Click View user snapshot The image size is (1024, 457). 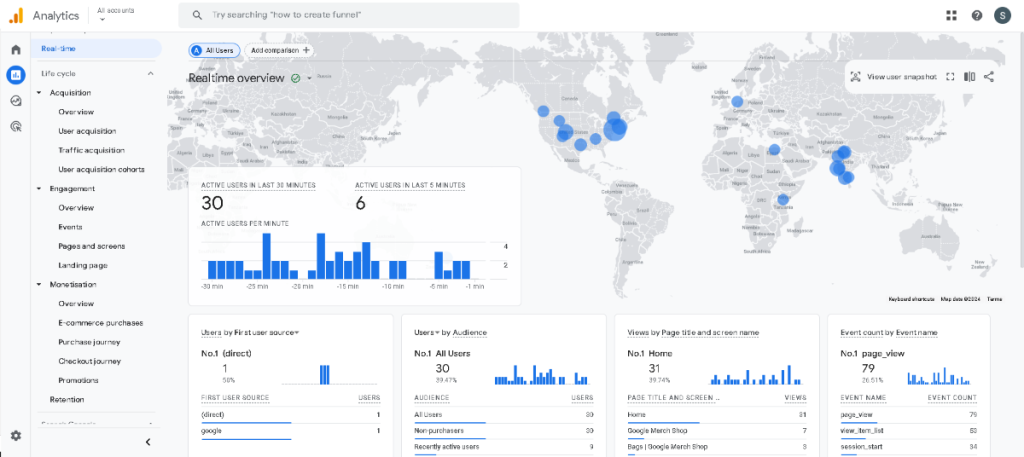893,76
